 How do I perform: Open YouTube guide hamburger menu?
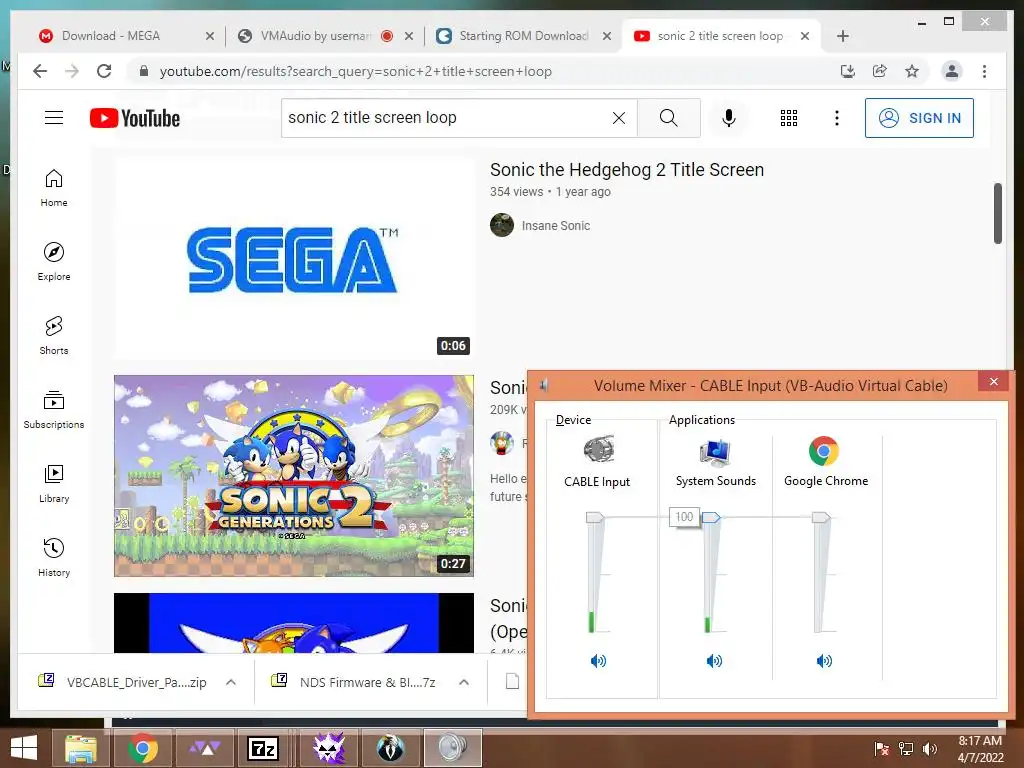[x=54, y=118]
